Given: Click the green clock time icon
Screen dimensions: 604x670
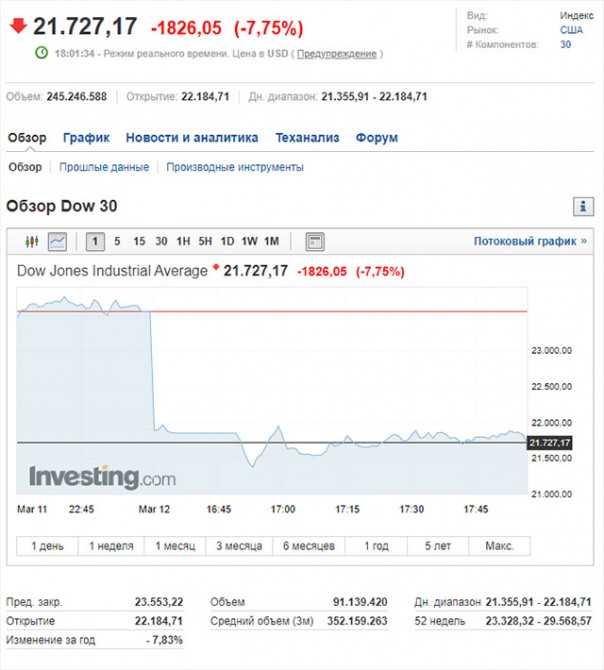Looking at the screenshot, I should [41, 53].
